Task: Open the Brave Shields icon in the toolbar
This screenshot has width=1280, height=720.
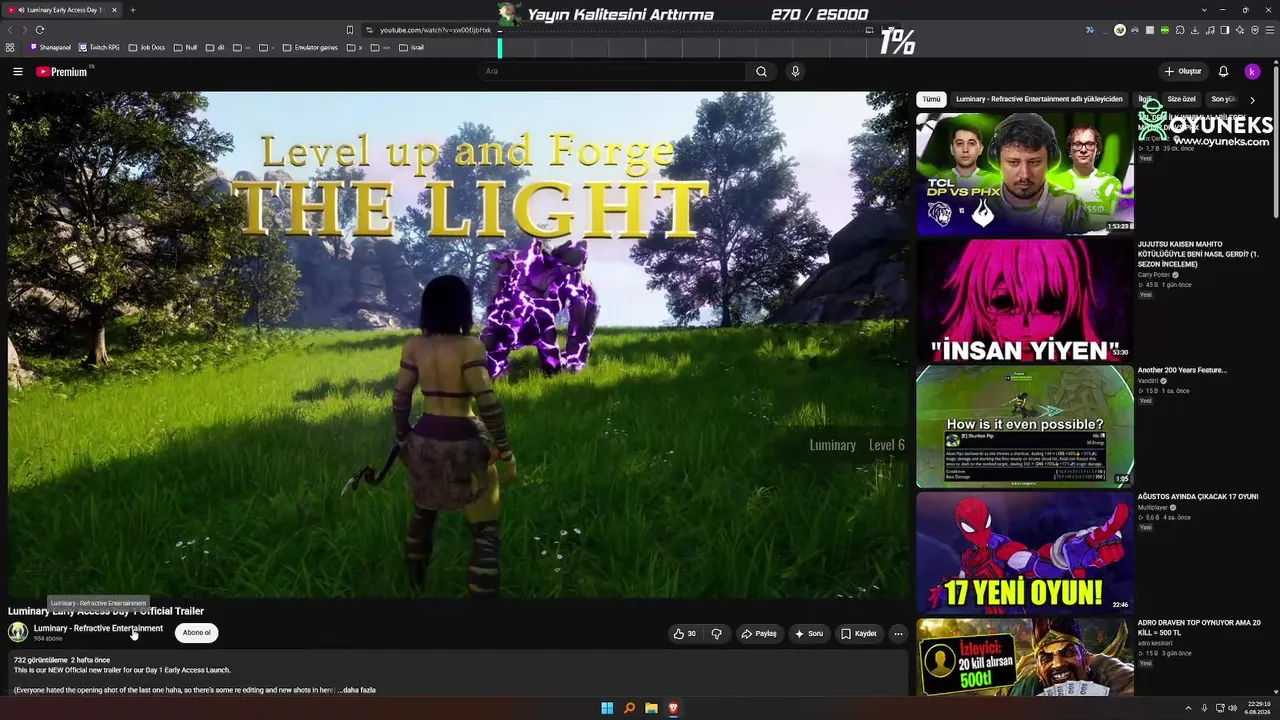Action: (1255, 30)
